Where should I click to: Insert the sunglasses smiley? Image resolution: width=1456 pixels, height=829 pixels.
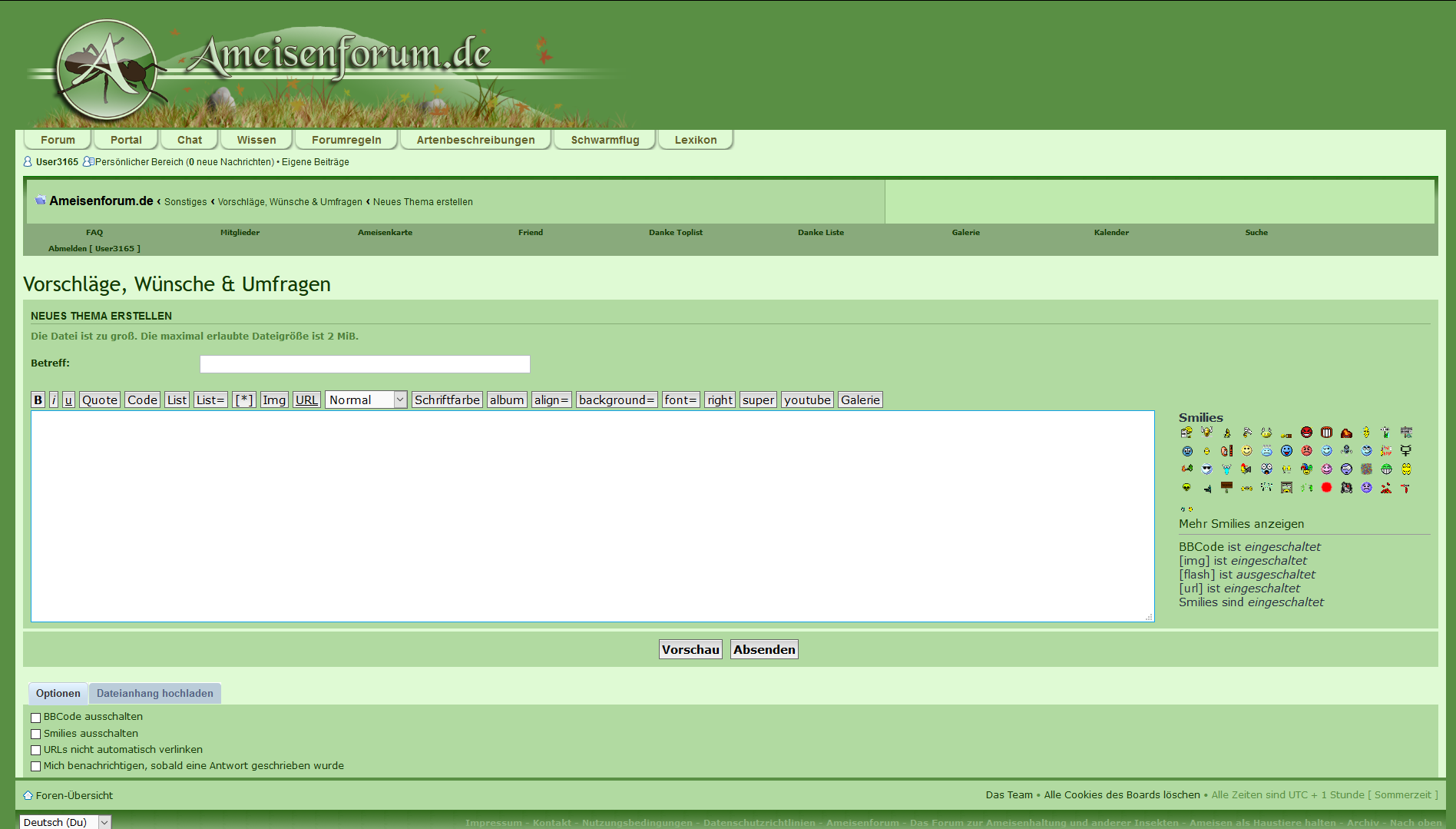pos(1206,469)
